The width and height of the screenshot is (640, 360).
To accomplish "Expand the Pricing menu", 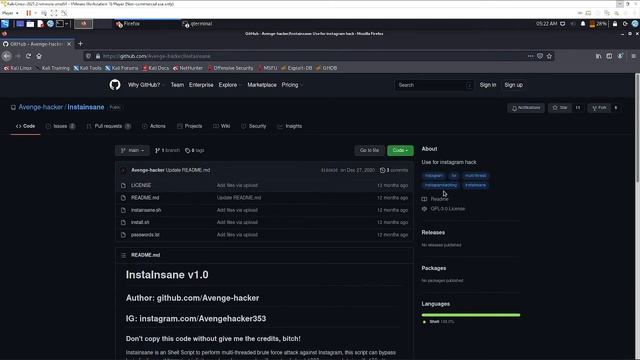I will point(292,85).
